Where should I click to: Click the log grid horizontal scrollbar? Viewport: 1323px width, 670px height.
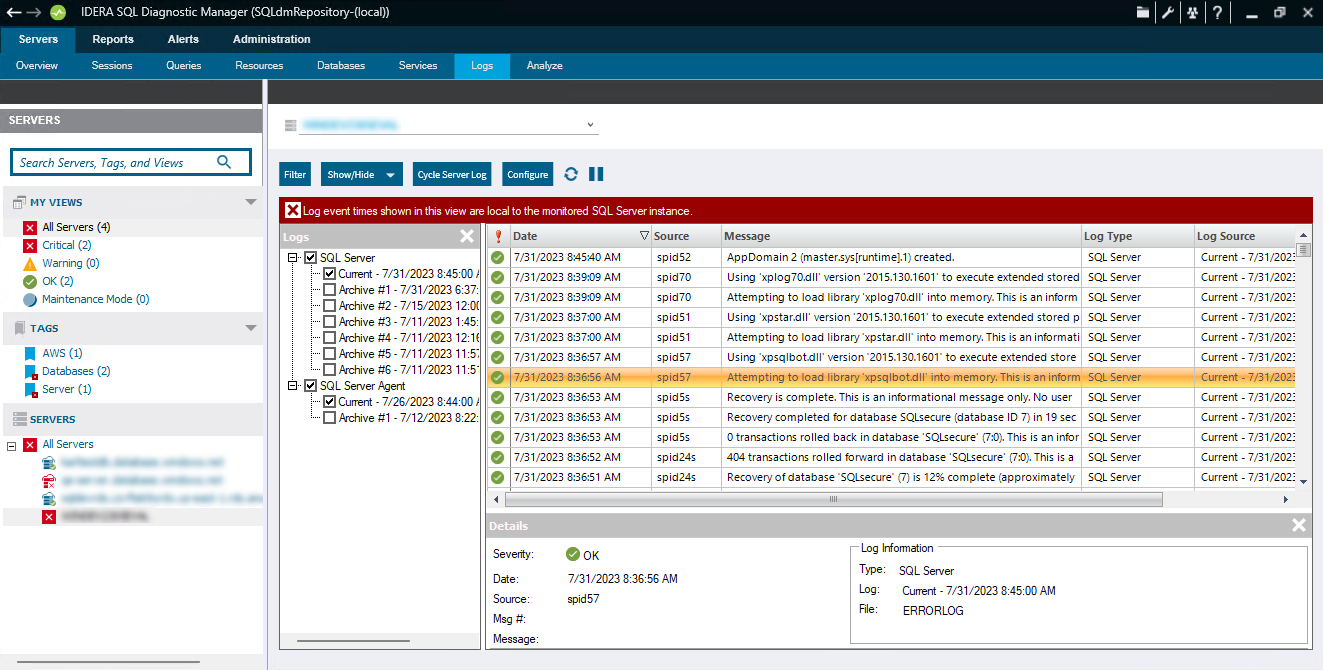coord(832,499)
